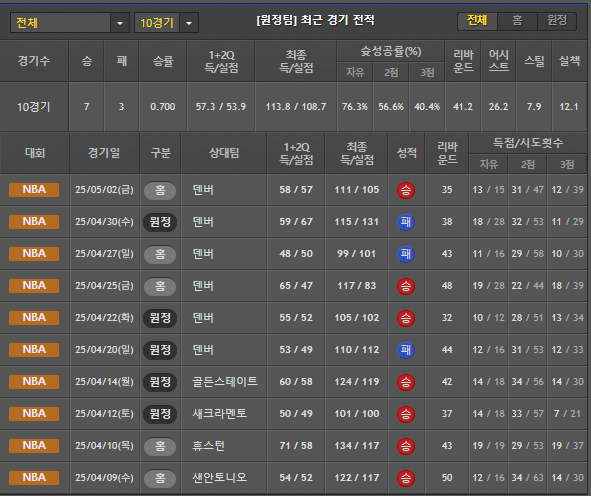Click the 홈 badge in the 휴스턴 row

[x=160, y=446]
